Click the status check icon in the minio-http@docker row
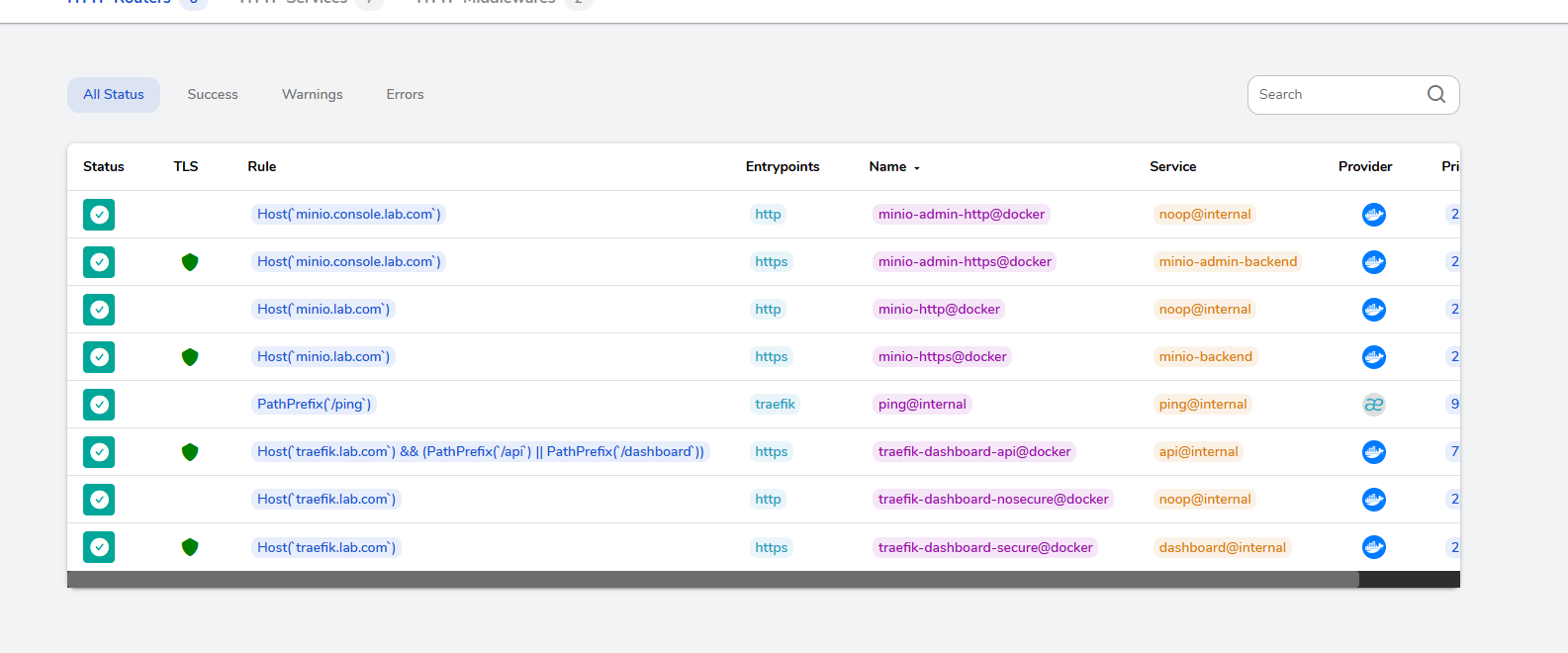 point(99,310)
